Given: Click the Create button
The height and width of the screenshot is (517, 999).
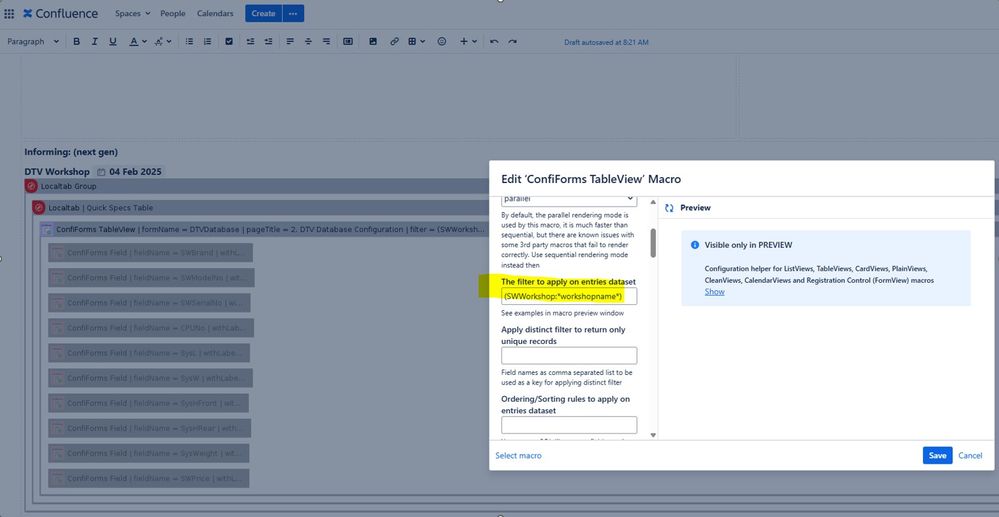Looking at the screenshot, I should (x=263, y=13).
